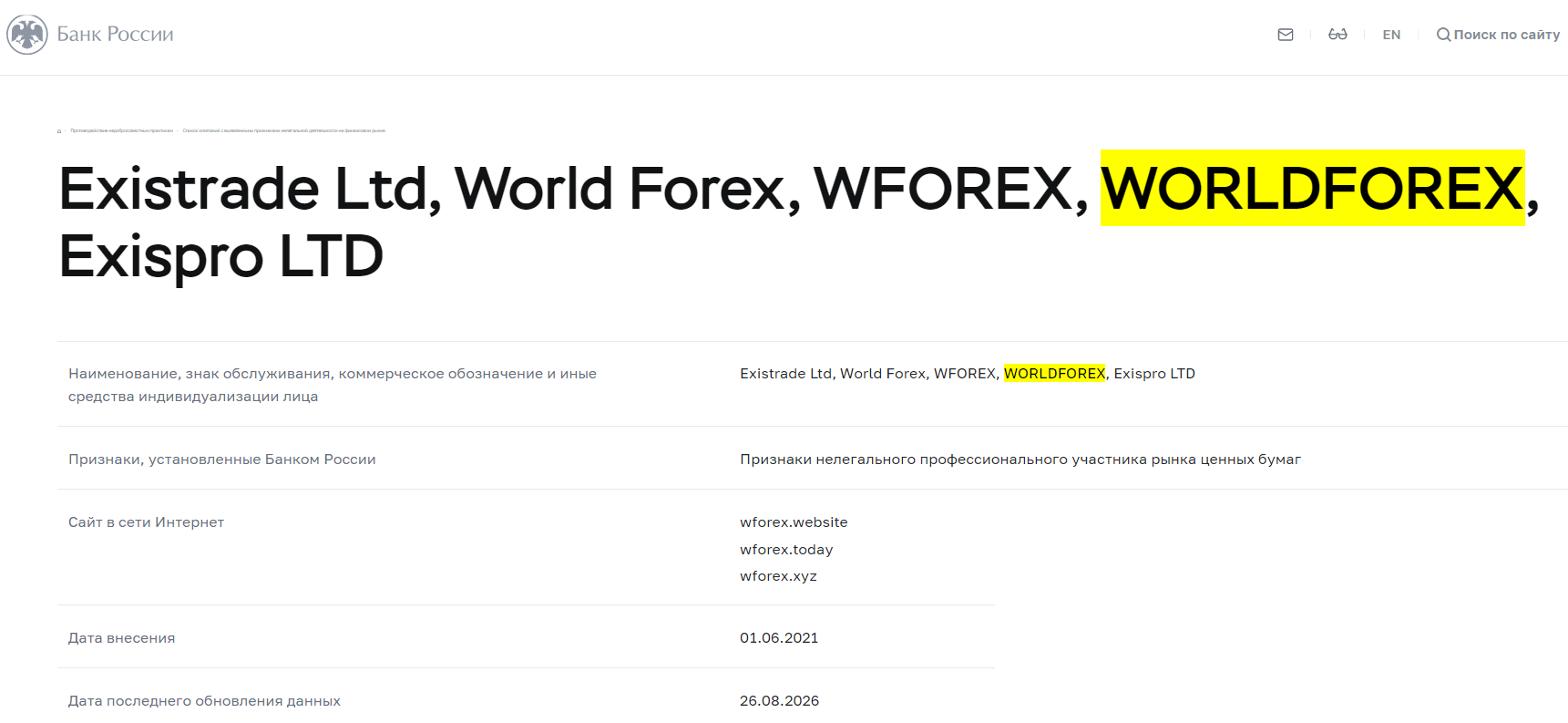Click the Existrade Ltd page heading
The image size is (1568, 723).
pos(799,222)
